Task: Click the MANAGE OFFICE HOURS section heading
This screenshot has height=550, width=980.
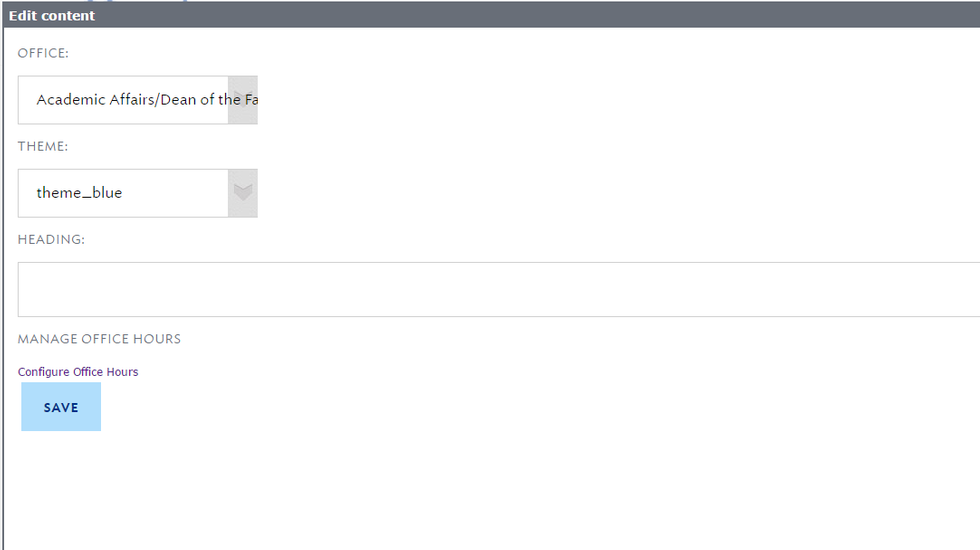Action: coord(99,339)
